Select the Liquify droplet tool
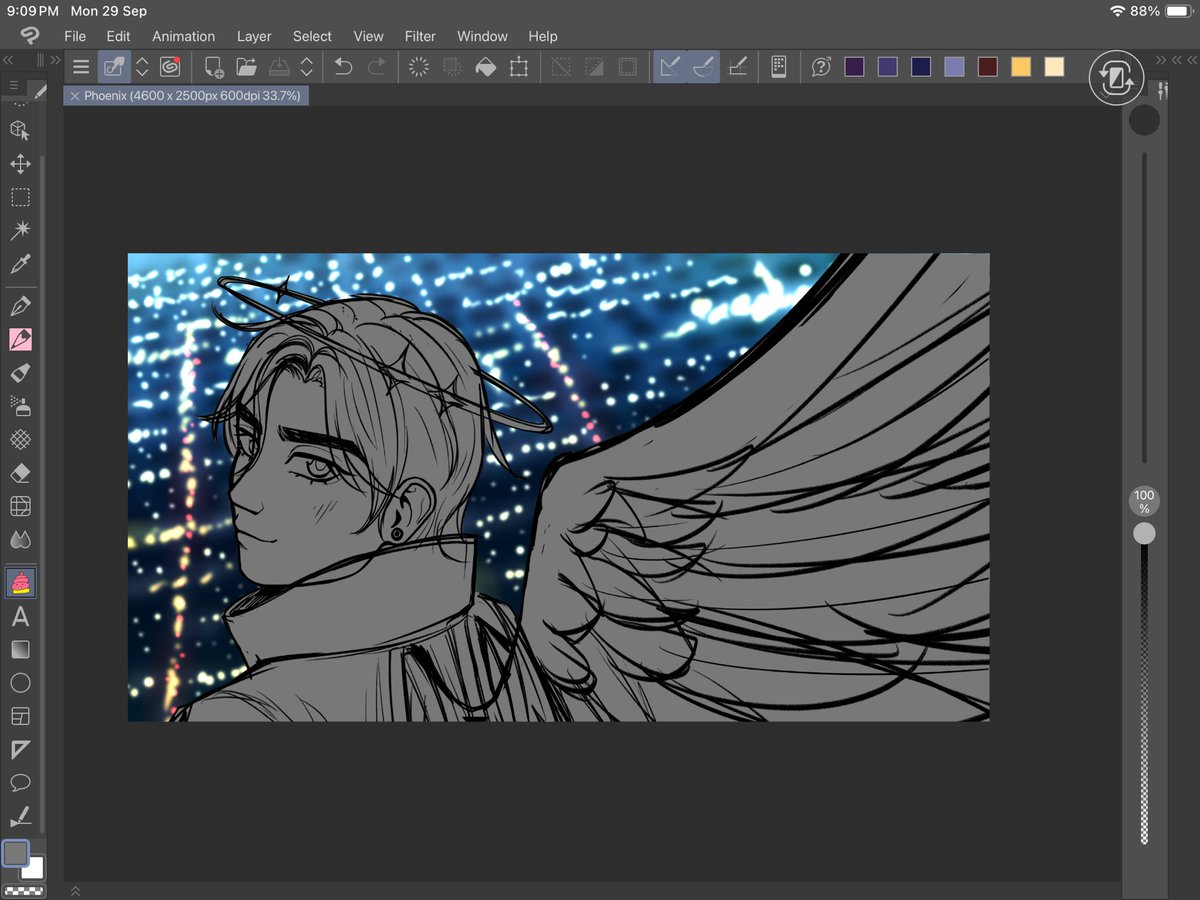1200x900 pixels. [20, 540]
